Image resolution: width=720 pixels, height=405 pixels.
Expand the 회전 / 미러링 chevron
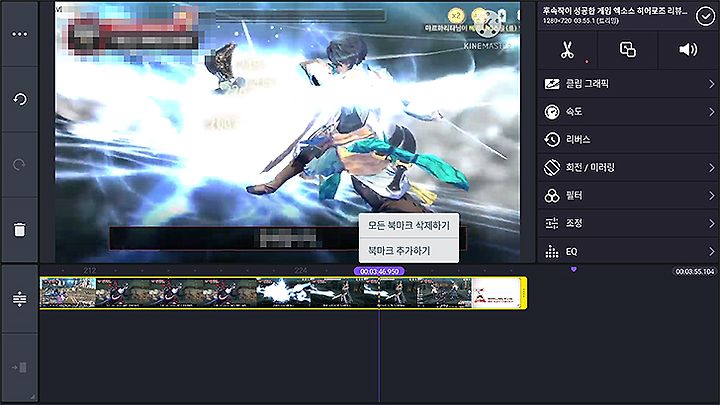pos(711,168)
